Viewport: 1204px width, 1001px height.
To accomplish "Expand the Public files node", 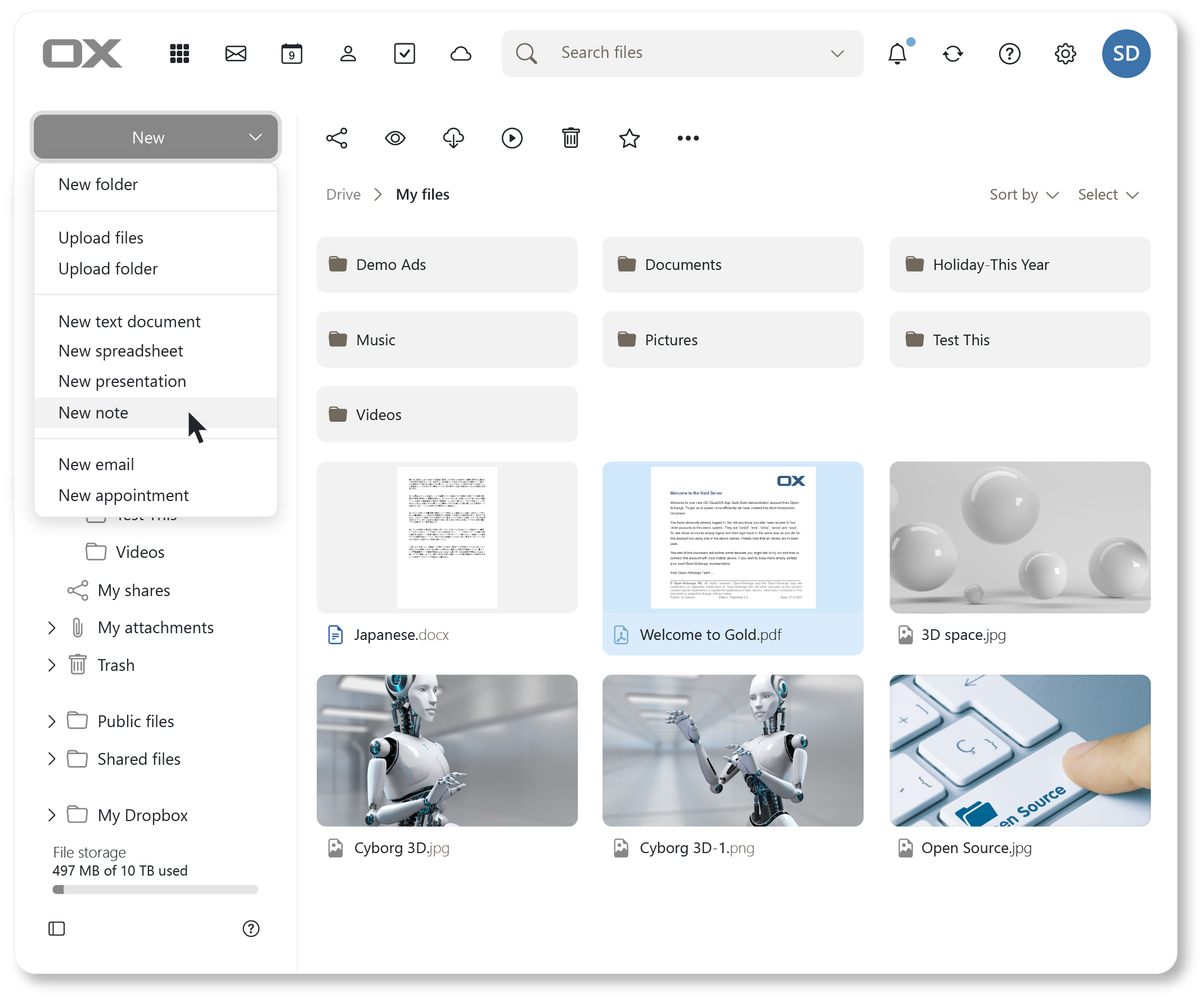I will pos(52,722).
